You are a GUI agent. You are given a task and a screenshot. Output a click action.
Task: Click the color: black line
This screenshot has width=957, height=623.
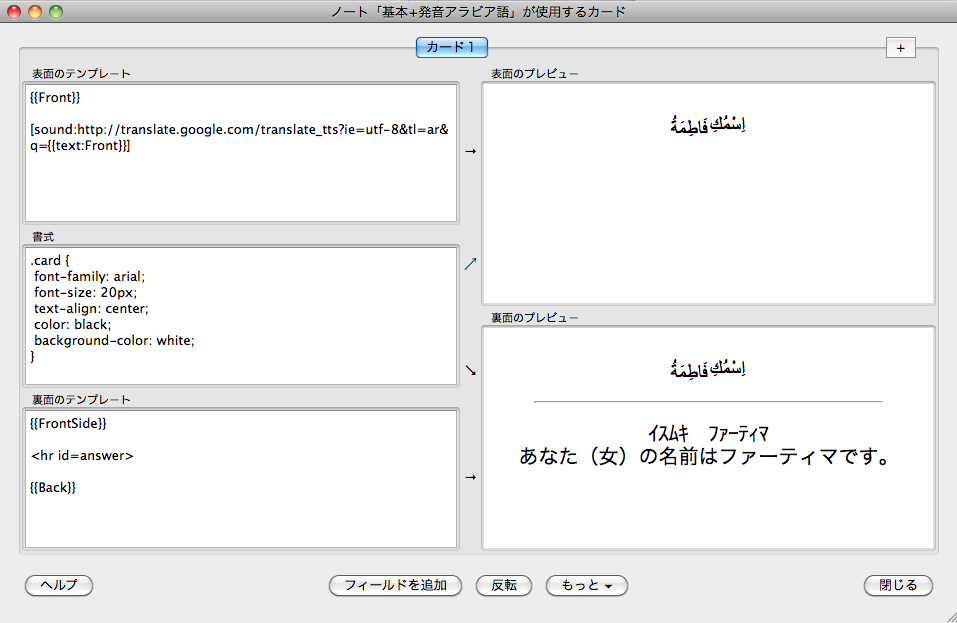(73, 324)
